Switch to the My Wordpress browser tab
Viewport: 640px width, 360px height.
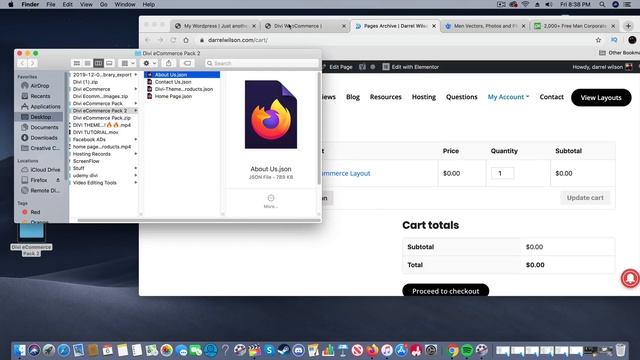click(216, 26)
